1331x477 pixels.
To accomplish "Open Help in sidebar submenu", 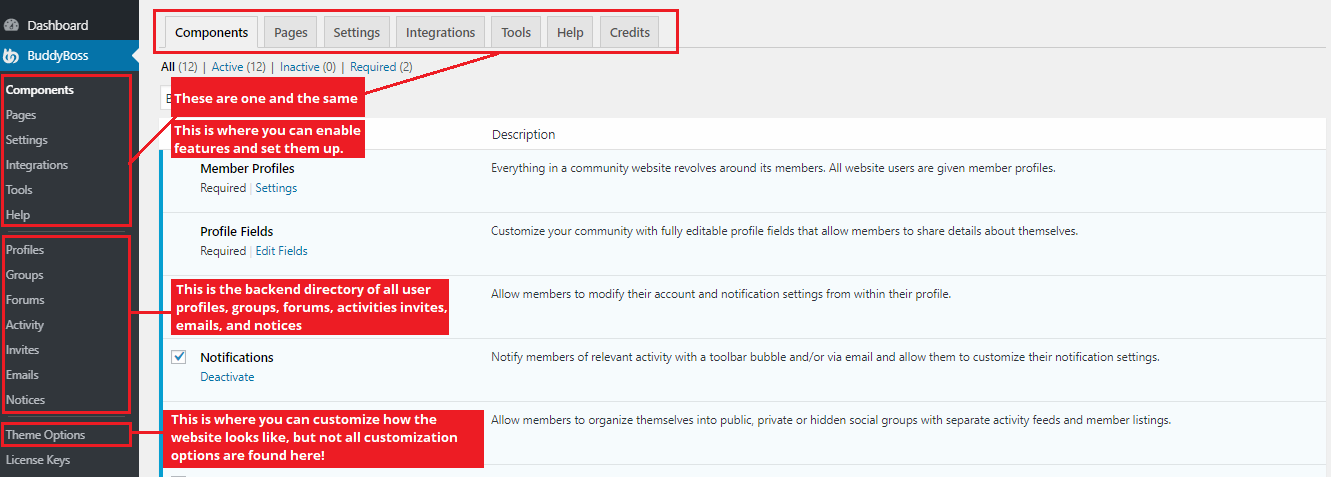I will click(x=18, y=215).
